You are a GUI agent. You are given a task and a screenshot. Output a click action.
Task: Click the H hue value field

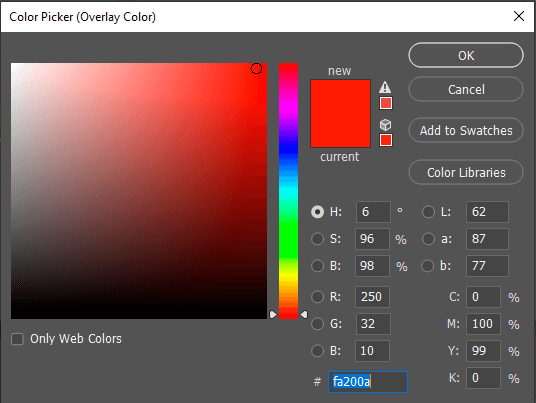coord(373,212)
